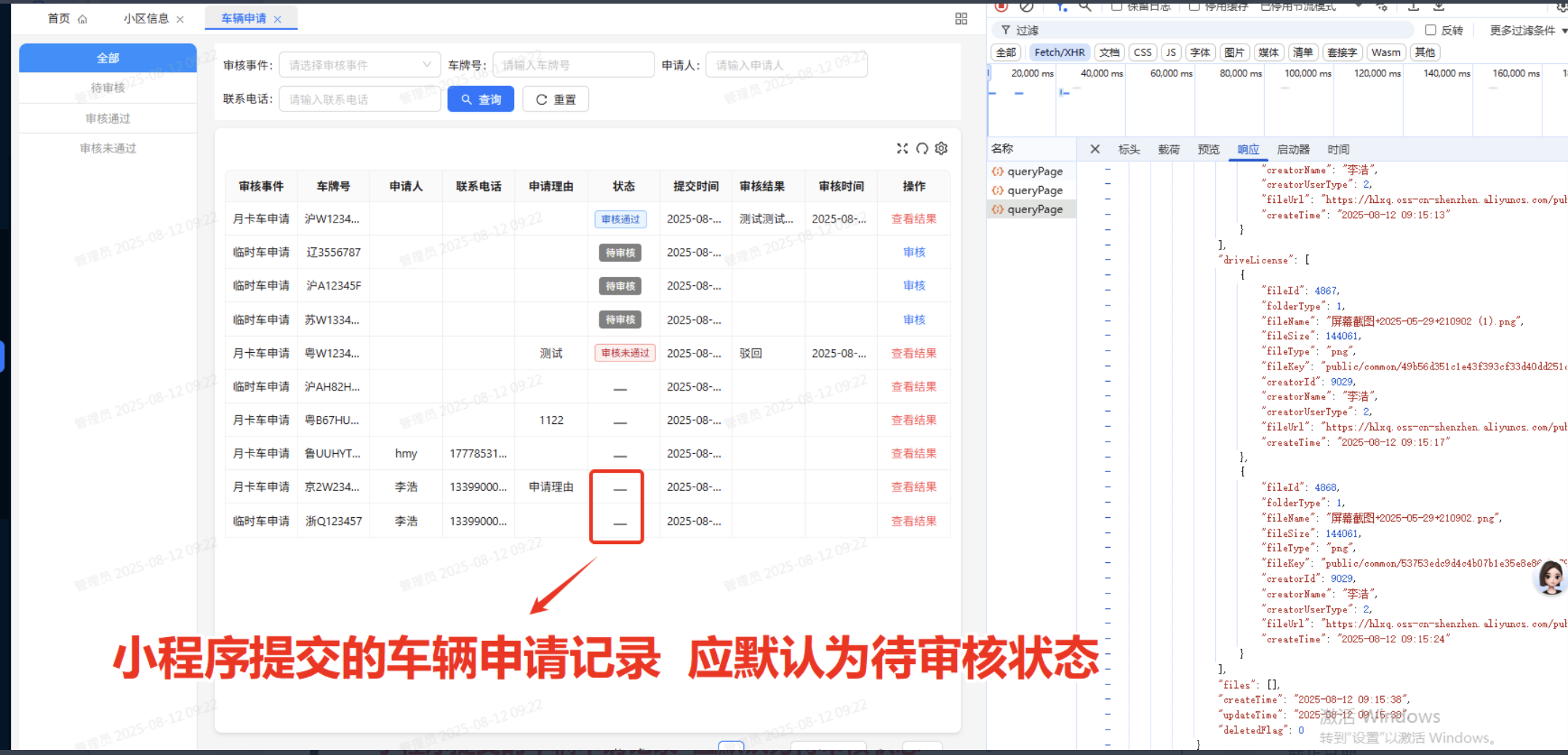This screenshot has height=755, width=1568.
Task: Open the 请选择审核事件 dropdown
Action: coord(359,64)
